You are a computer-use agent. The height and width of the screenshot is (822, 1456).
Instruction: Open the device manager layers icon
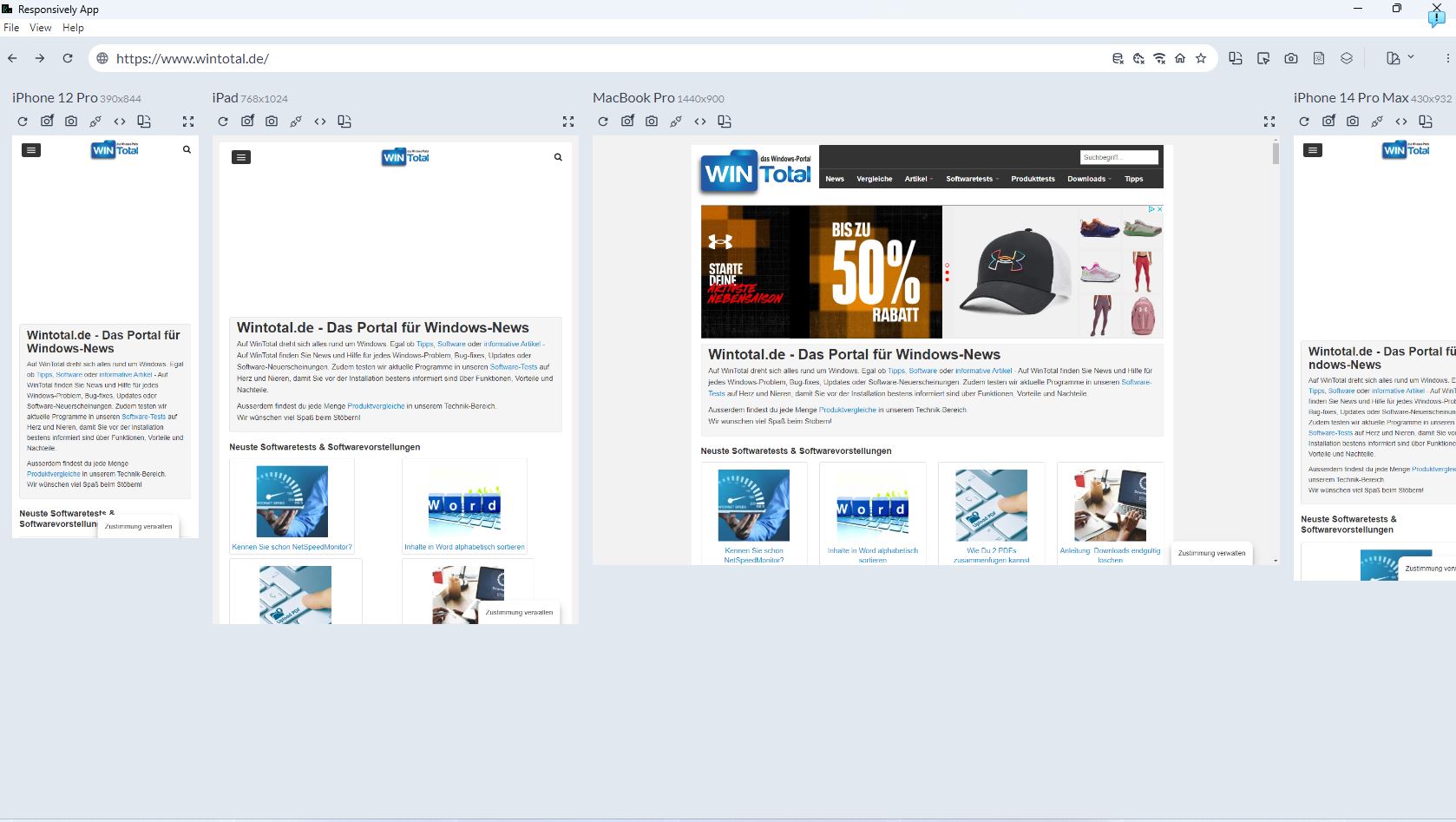point(1347,58)
